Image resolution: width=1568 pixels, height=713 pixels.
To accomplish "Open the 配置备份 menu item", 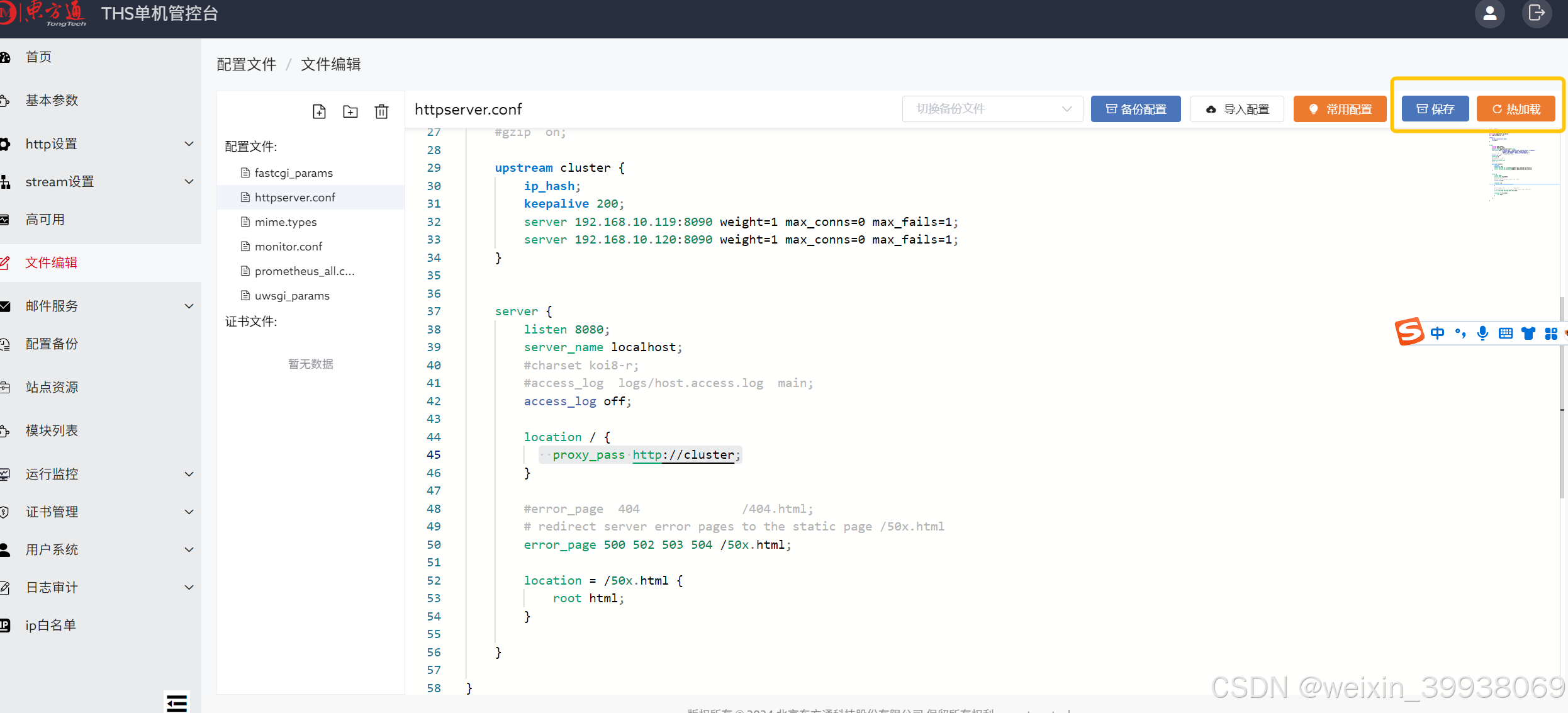I will (x=101, y=344).
